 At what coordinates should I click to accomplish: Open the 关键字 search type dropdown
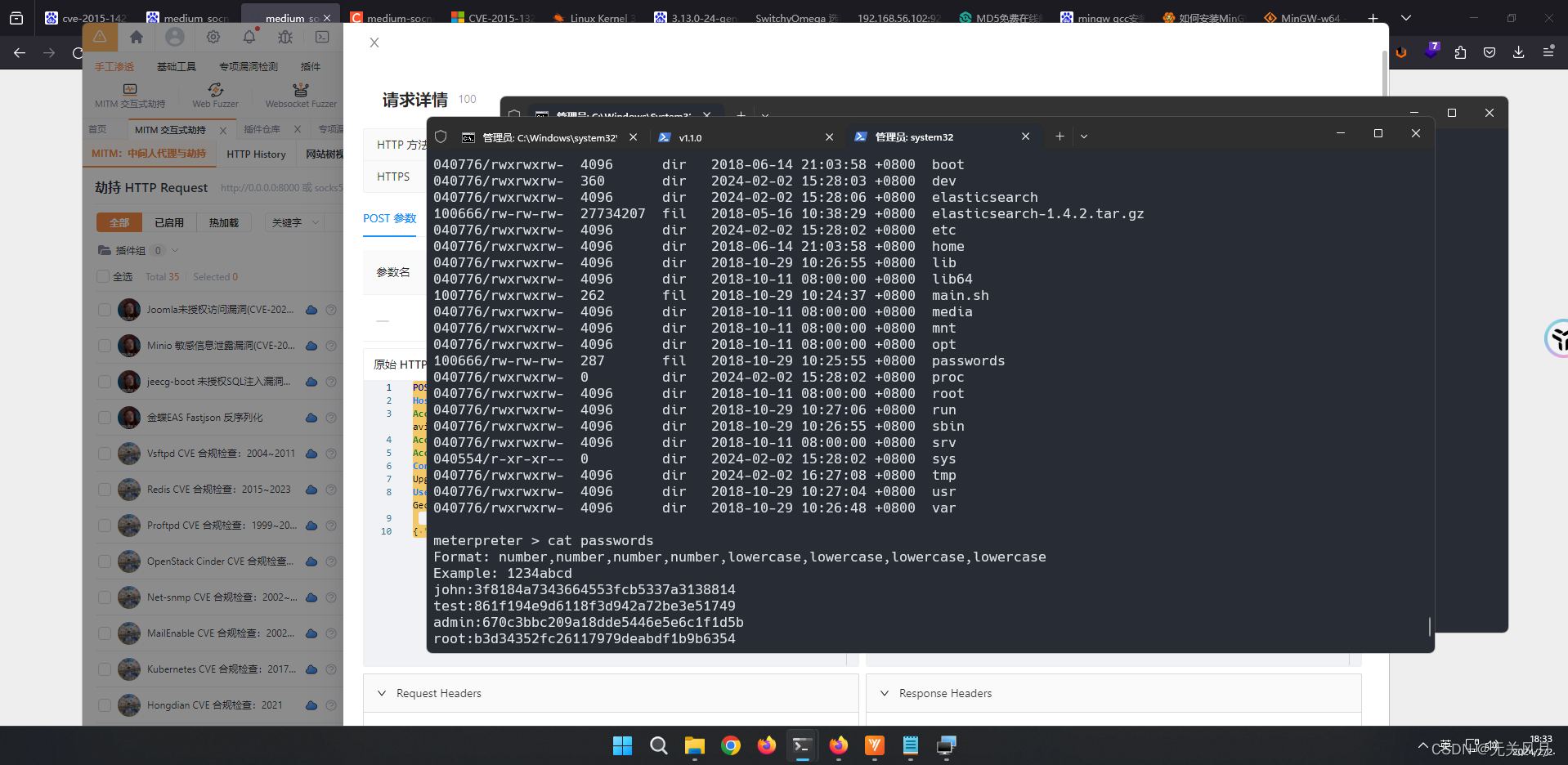pyautogui.click(x=294, y=222)
